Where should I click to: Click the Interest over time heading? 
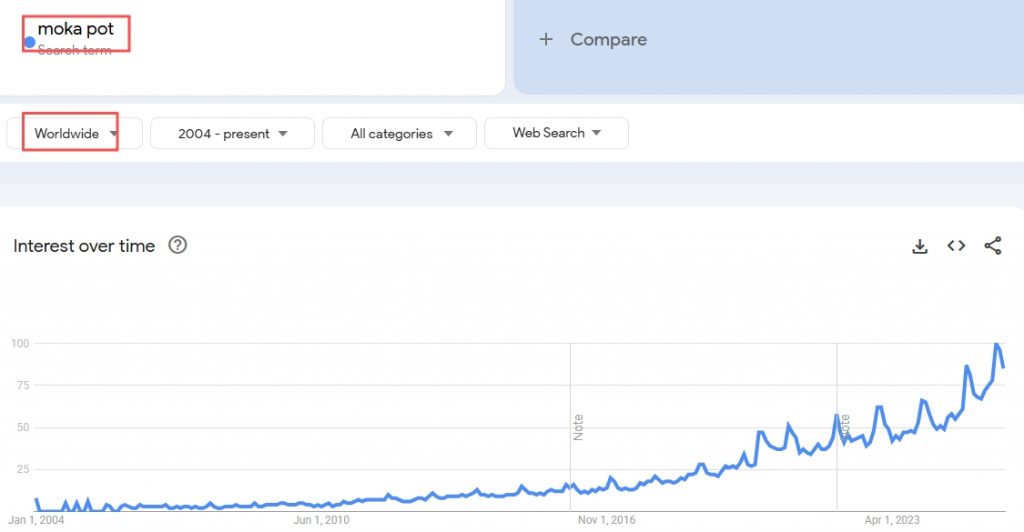[84, 246]
